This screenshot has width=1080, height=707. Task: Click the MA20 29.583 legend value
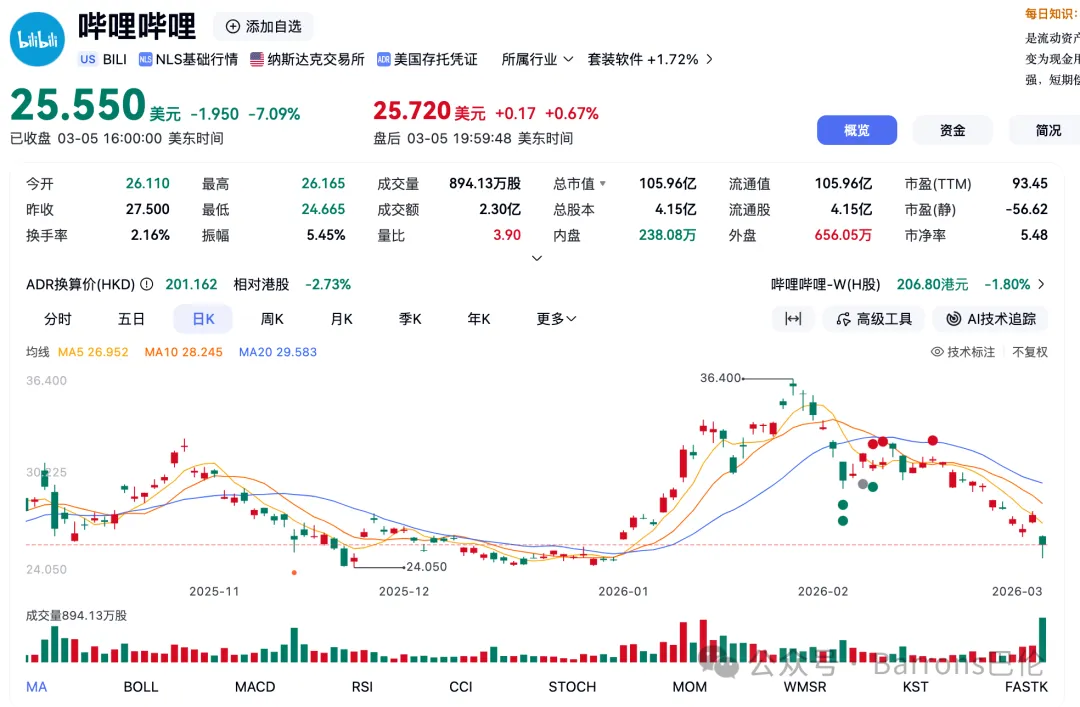tap(278, 352)
